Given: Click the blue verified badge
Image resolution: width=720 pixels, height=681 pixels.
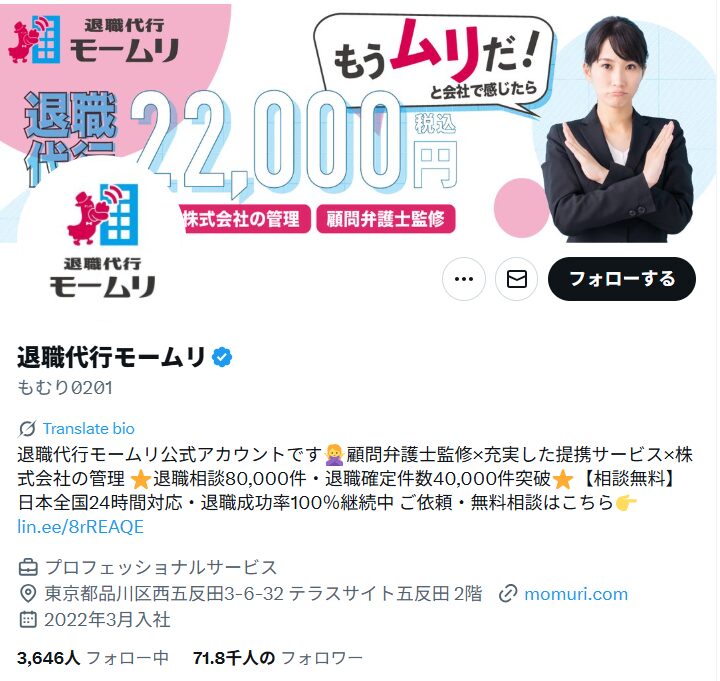Looking at the screenshot, I should point(222,357).
